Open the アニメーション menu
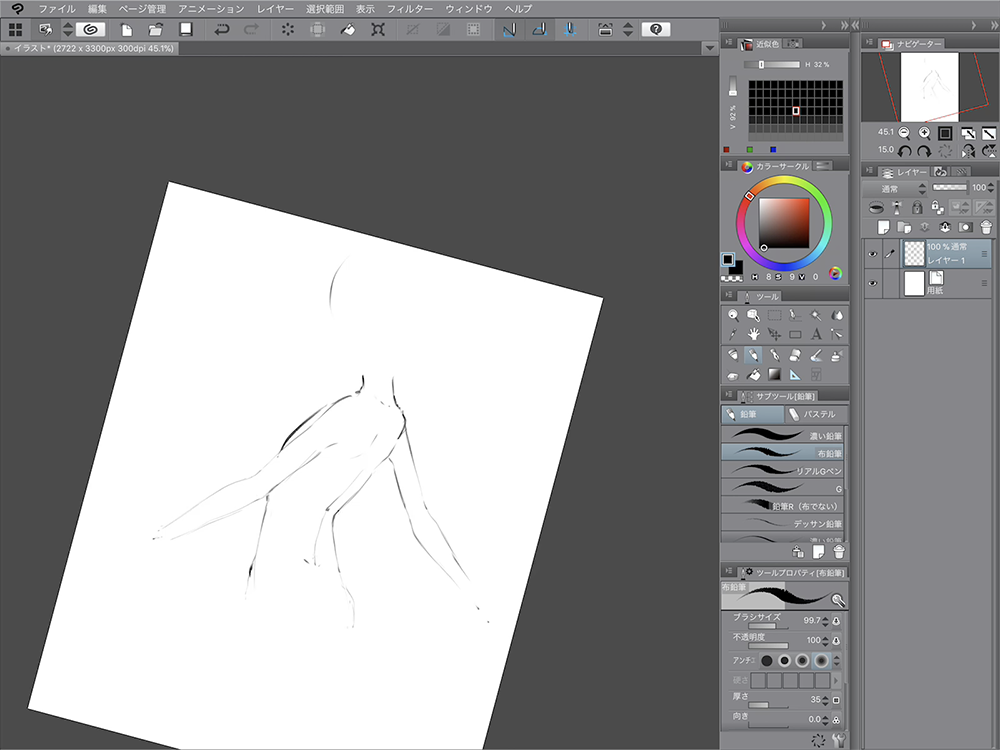The height and width of the screenshot is (750, 1000). click(211, 9)
